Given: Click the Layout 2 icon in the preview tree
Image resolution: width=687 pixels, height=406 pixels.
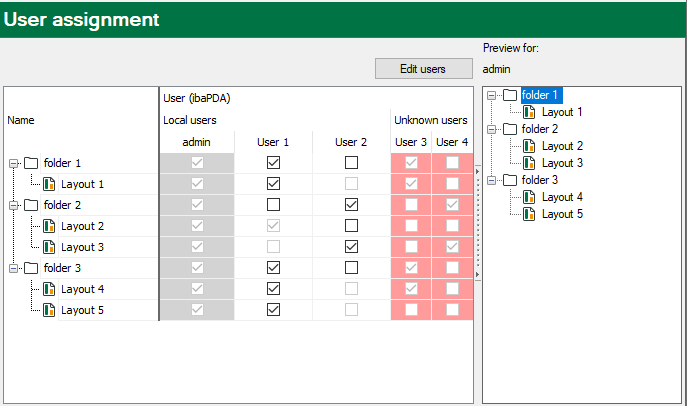Looking at the screenshot, I should [x=530, y=146].
